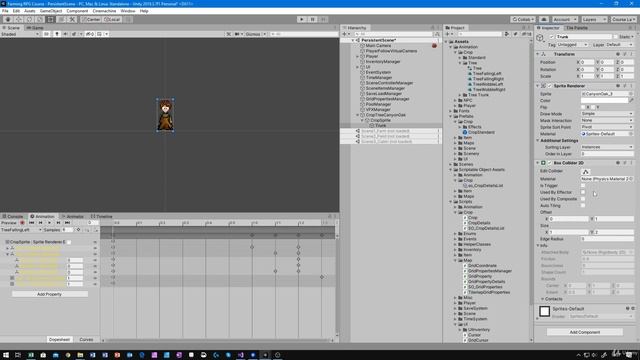The width and height of the screenshot is (640, 360).
Task: Collapse the Transform component foldout
Action: (x=538, y=54)
